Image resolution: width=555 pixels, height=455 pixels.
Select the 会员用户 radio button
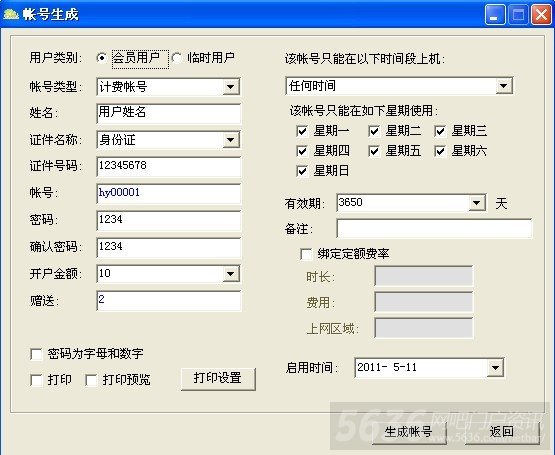pyautogui.click(x=102, y=58)
